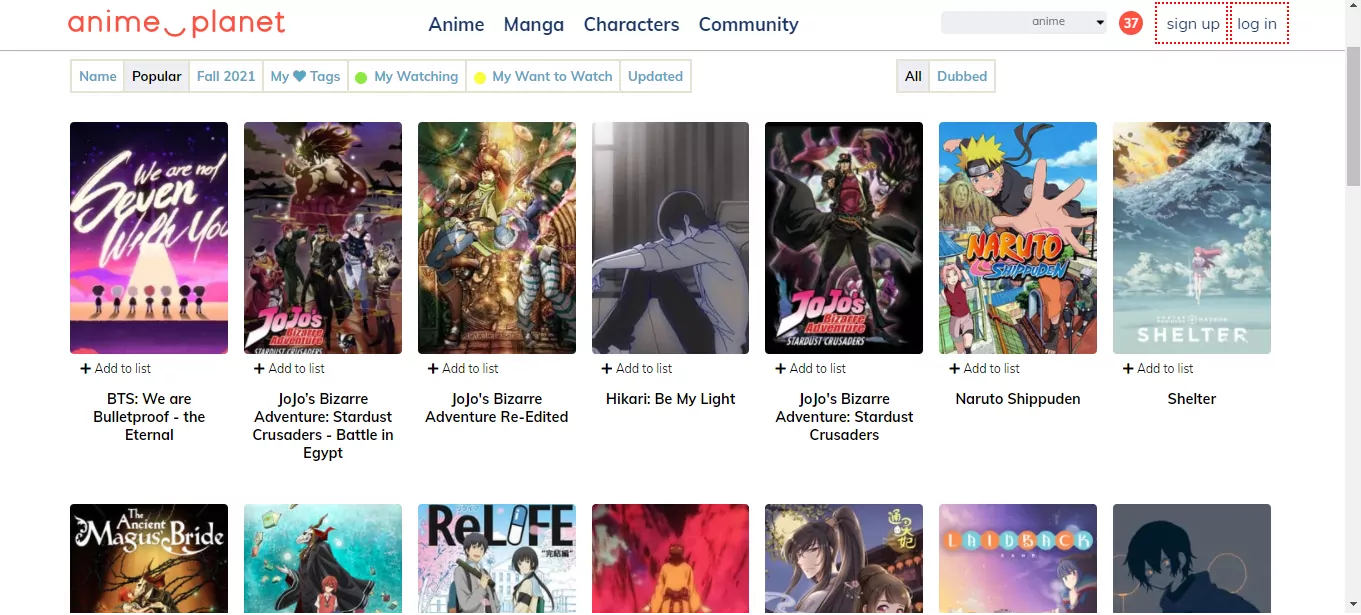Open BTS: We are Bulletproof title link
Screen dimensions: 1361x615
coord(149,417)
